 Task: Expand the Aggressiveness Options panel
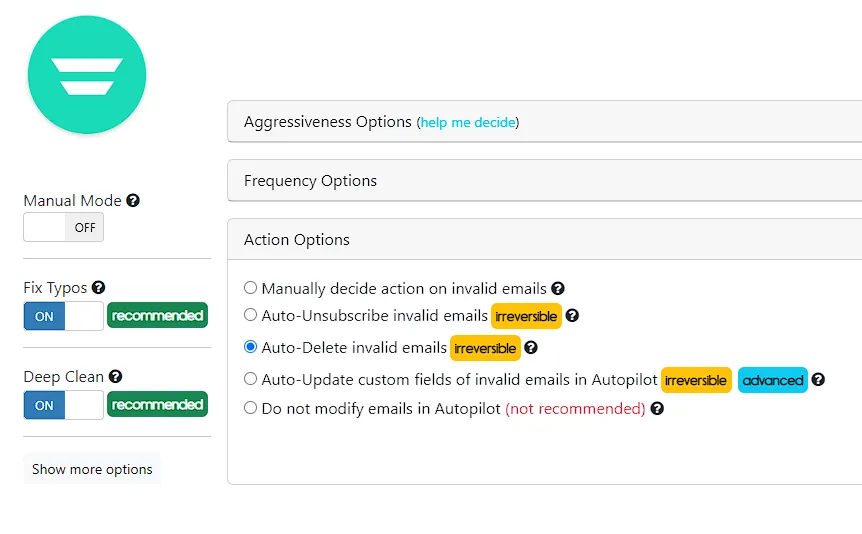pyautogui.click(x=544, y=122)
